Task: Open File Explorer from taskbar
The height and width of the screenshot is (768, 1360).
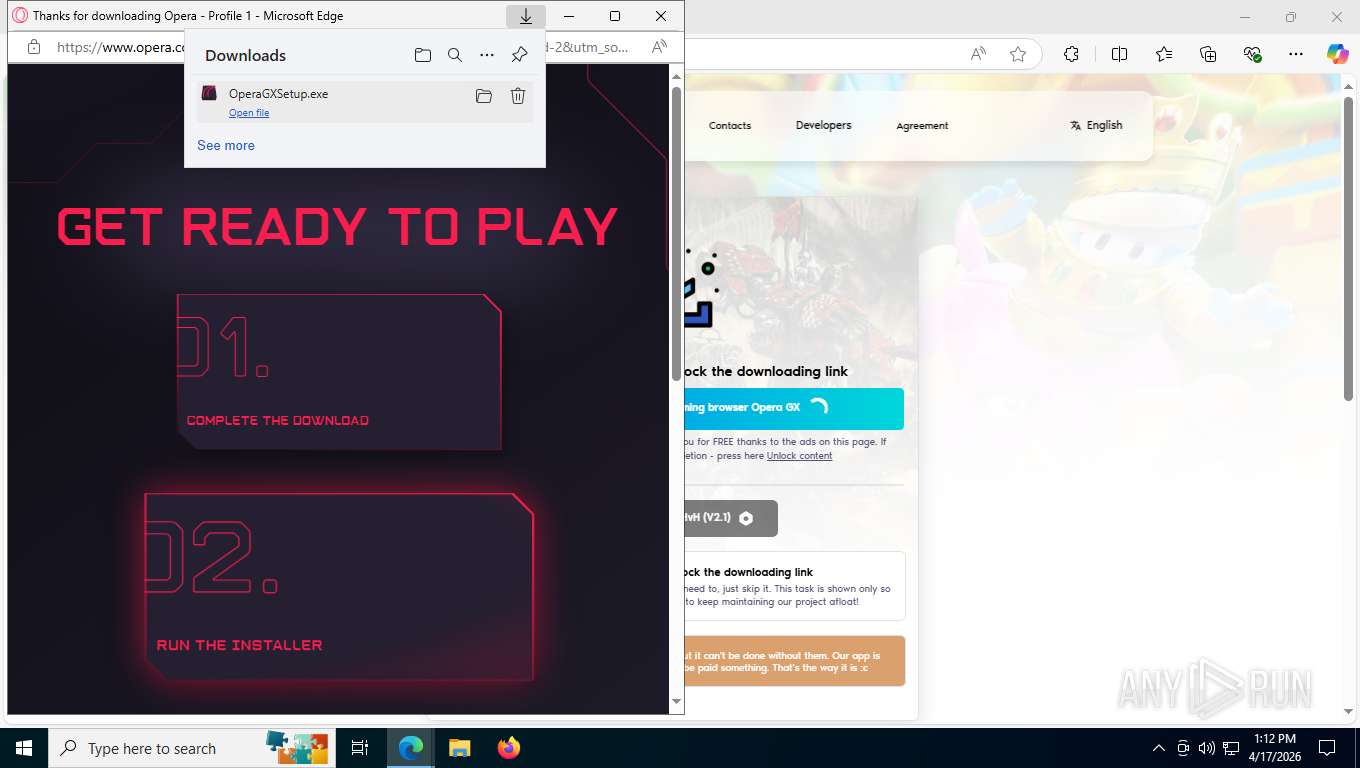Action: (x=460, y=748)
